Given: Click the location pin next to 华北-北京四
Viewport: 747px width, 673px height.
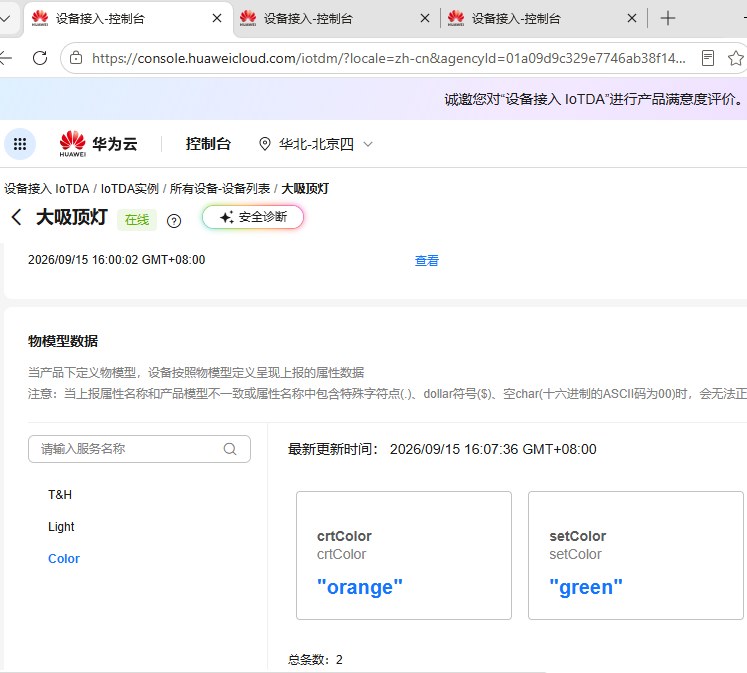Looking at the screenshot, I should click(264, 144).
